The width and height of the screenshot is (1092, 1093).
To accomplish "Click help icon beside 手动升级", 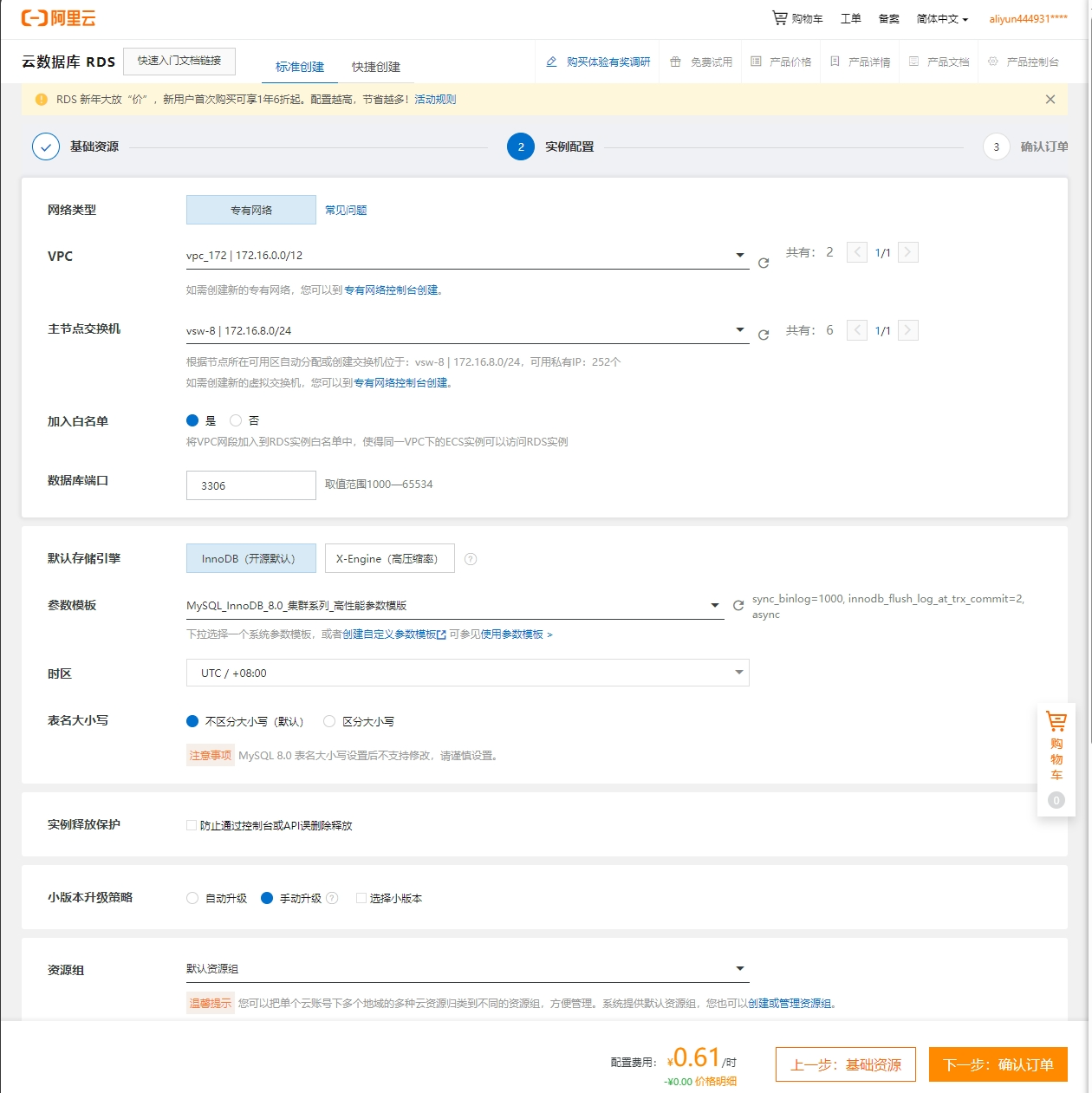I will coord(332,898).
